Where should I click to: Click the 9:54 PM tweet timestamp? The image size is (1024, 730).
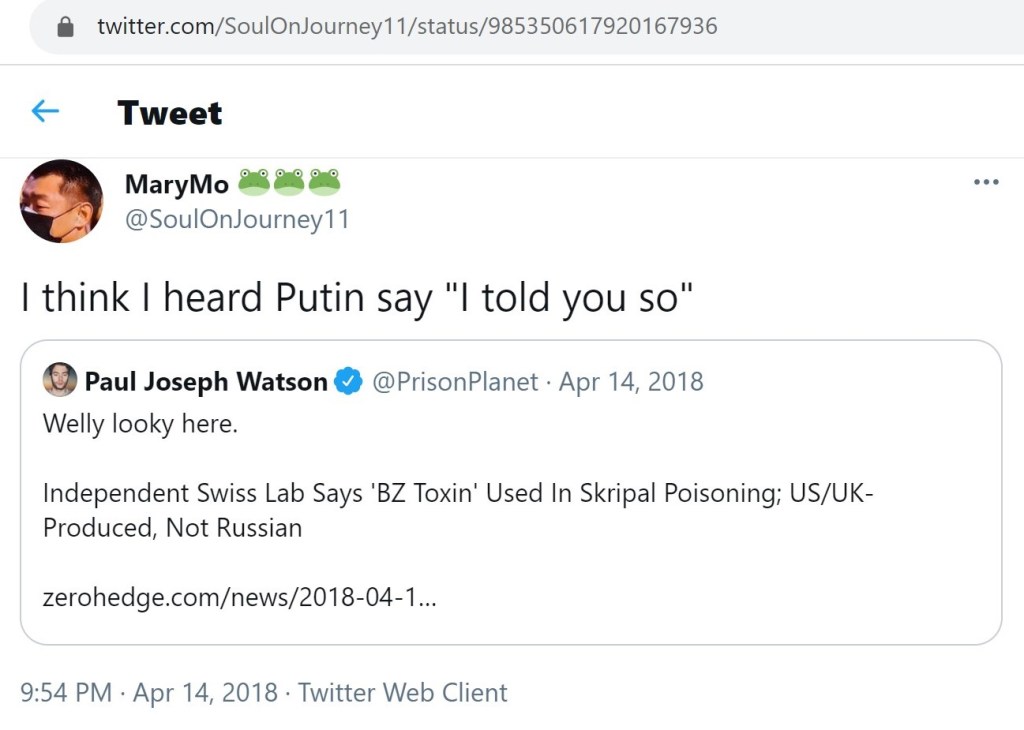66,692
